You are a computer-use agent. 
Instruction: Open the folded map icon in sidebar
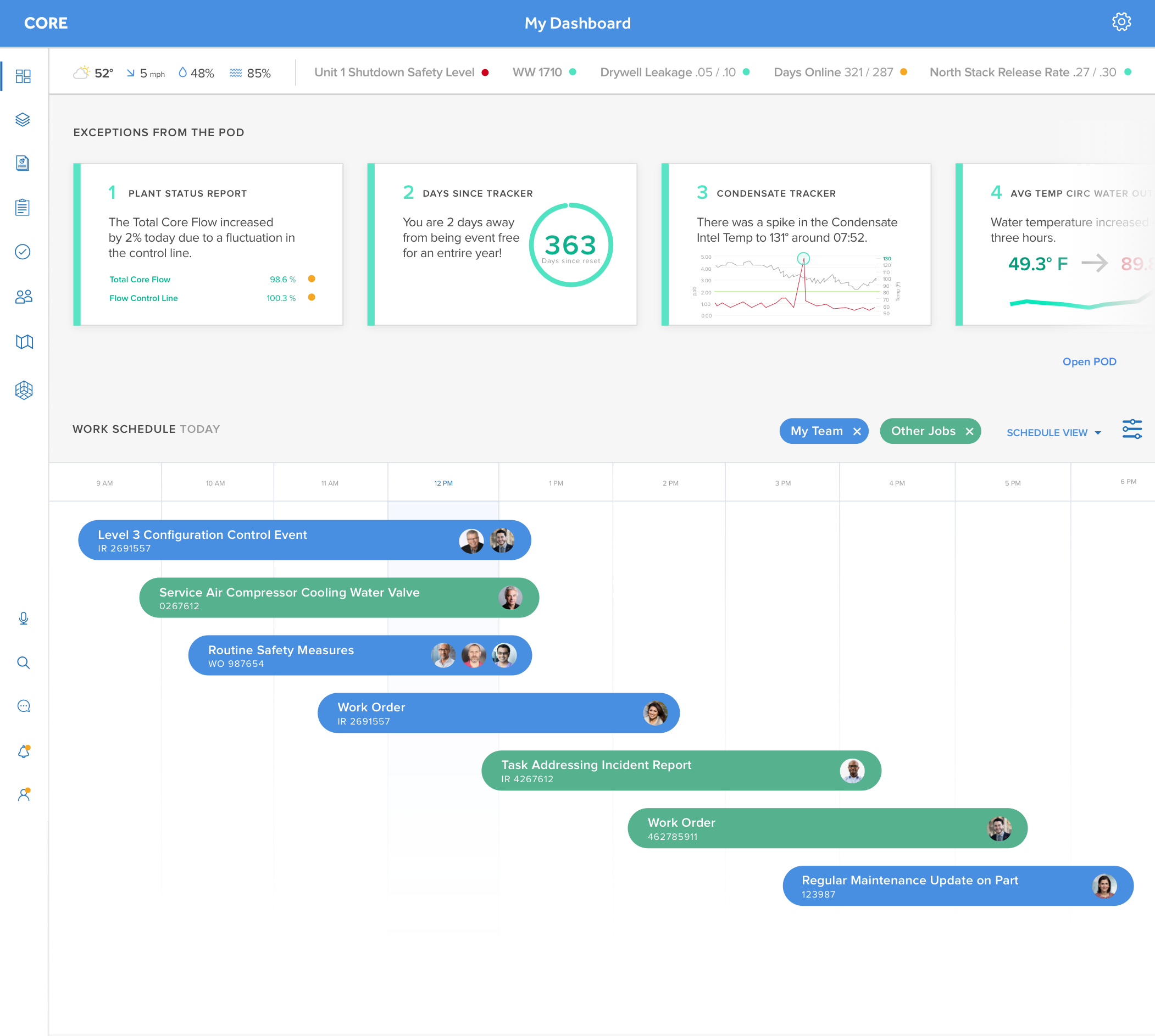tap(24, 342)
